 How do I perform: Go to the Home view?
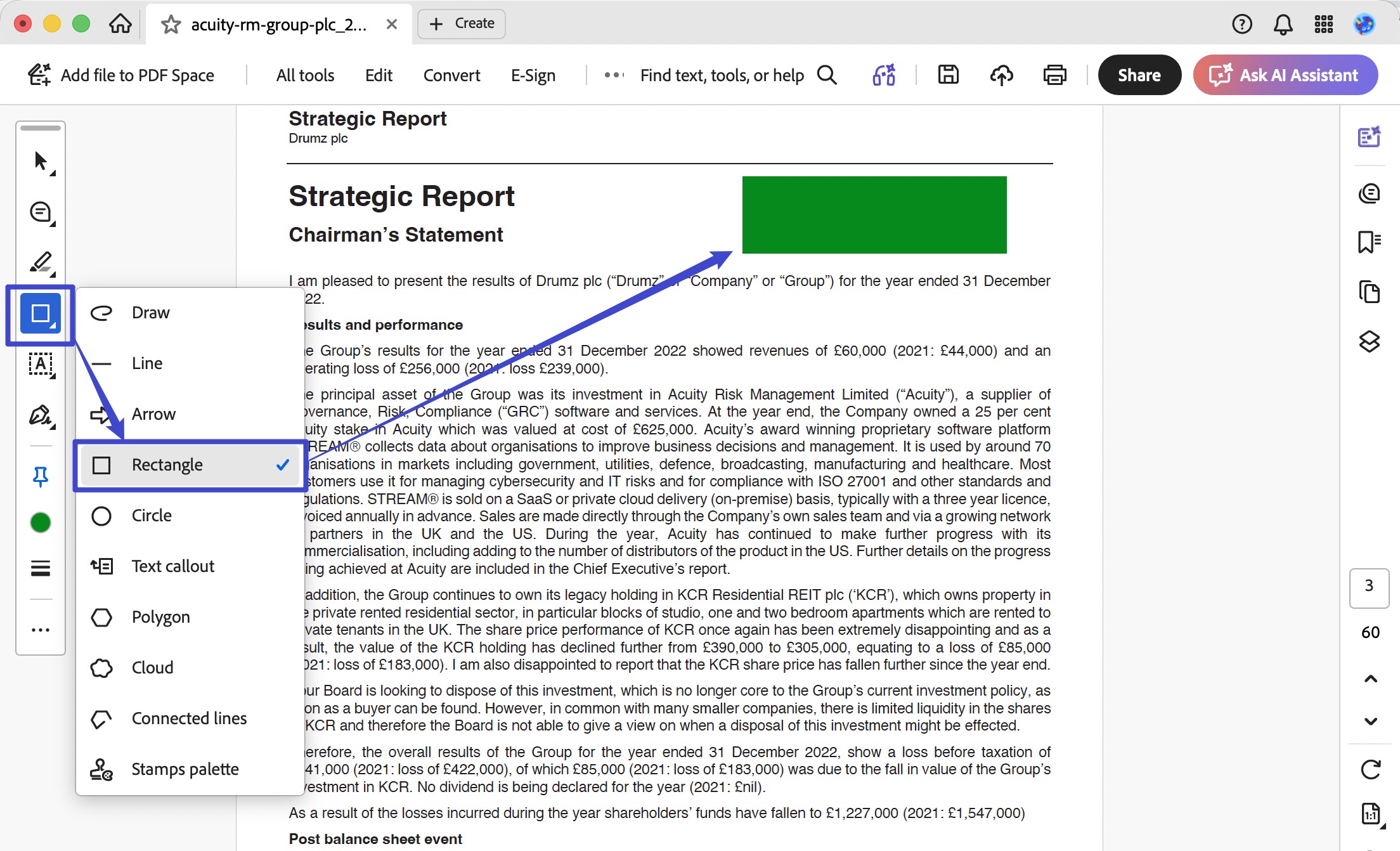tap(120, 24)
